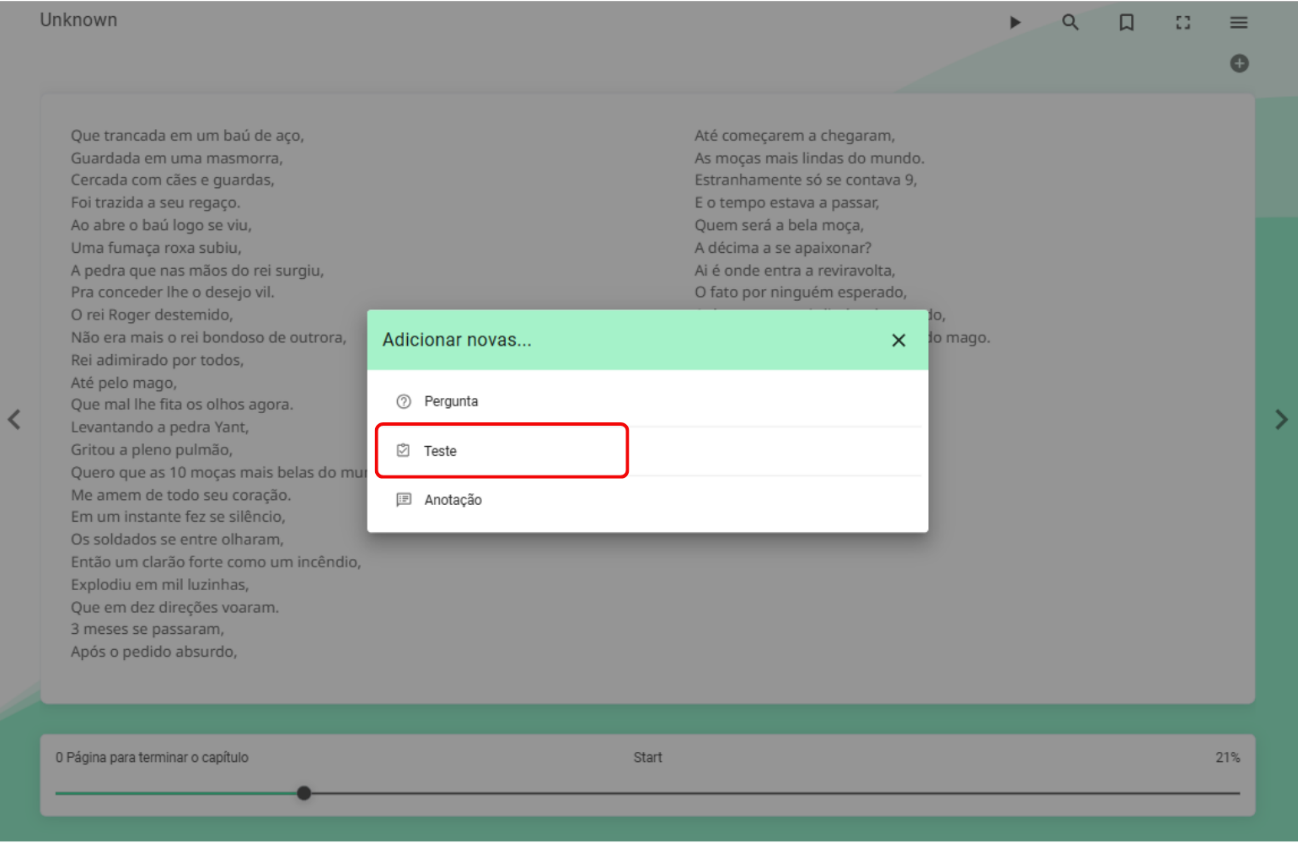Click line 'Levantando a pedra Yant,'

point(160,427)
